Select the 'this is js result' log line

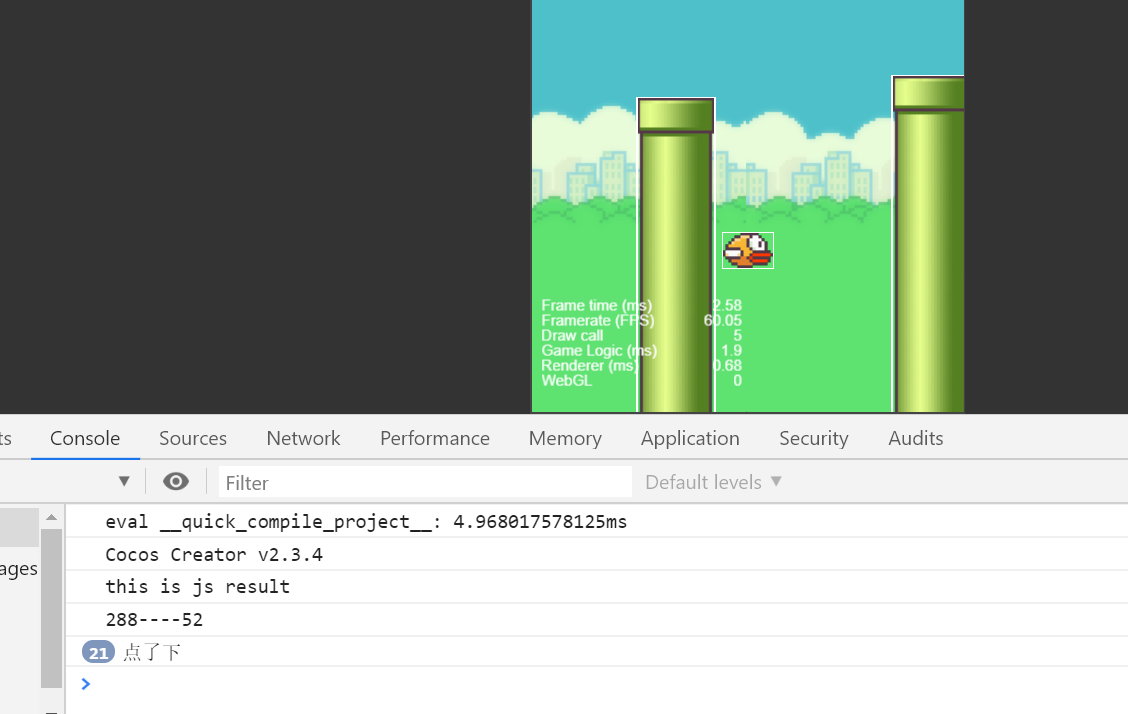point(197,587)
